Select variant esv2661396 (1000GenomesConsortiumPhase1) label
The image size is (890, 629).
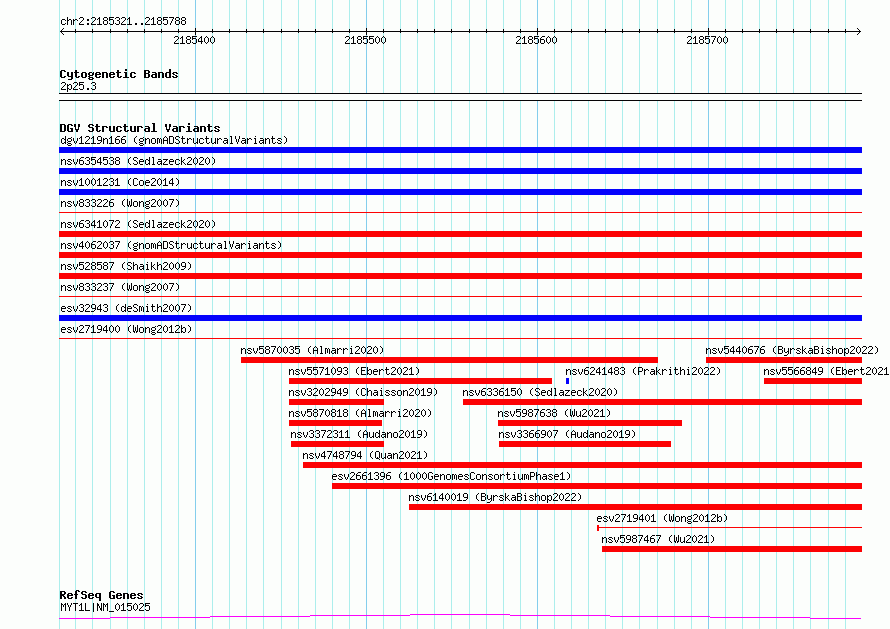tap(451, 476)
